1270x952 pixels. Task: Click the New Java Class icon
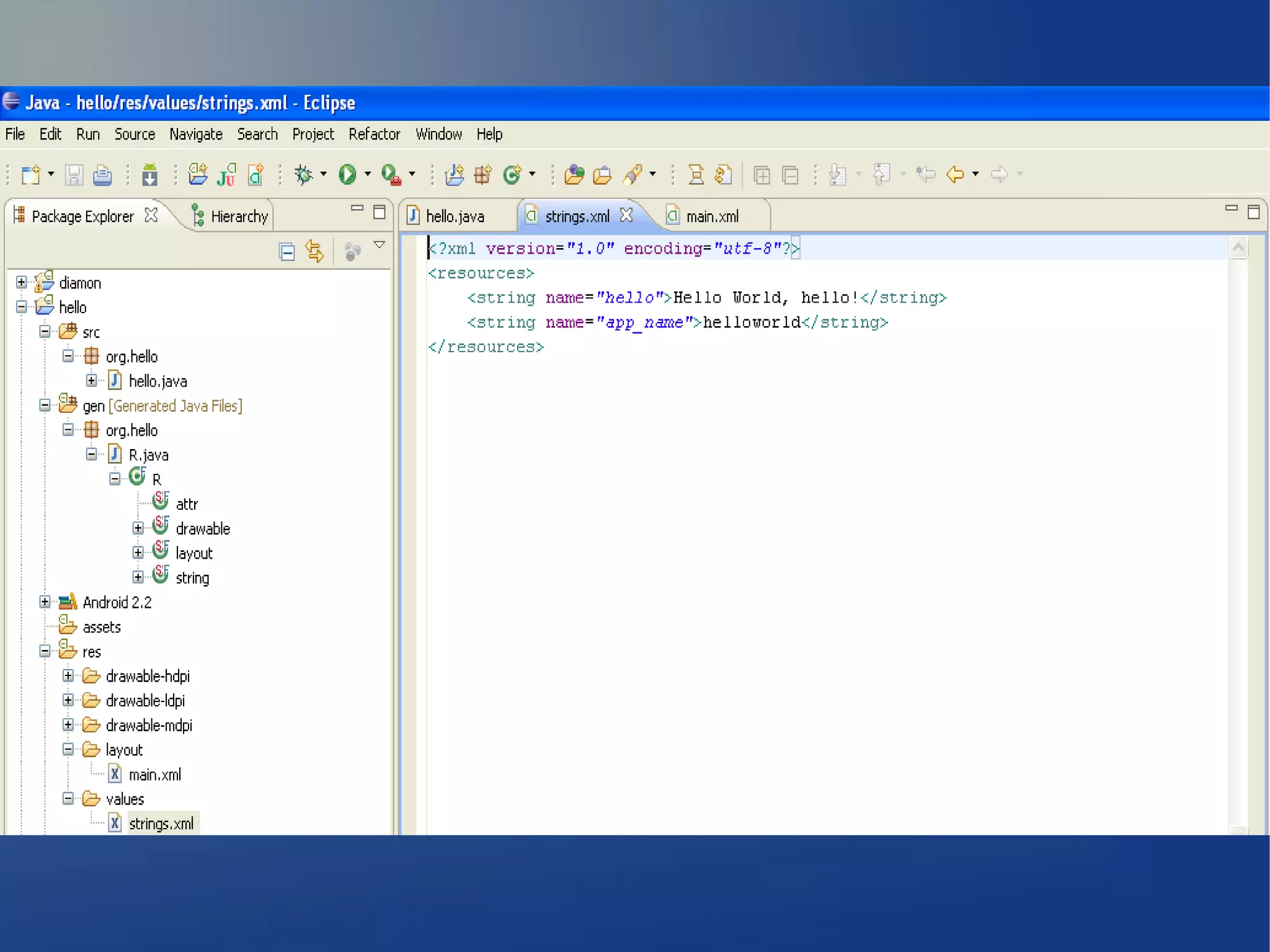pos(512,175)
